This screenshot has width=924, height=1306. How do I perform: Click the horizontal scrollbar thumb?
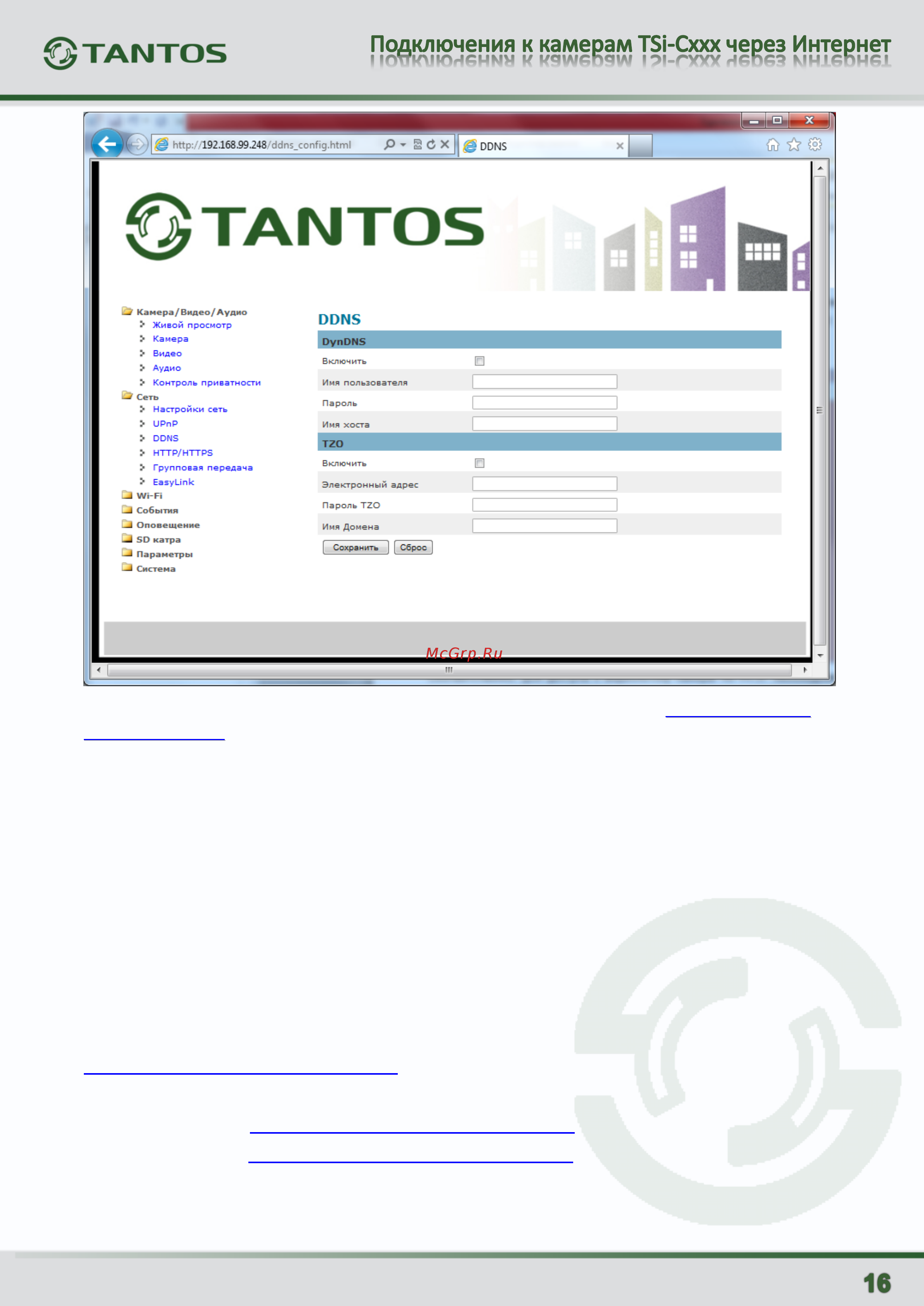[x=449, y=670]
